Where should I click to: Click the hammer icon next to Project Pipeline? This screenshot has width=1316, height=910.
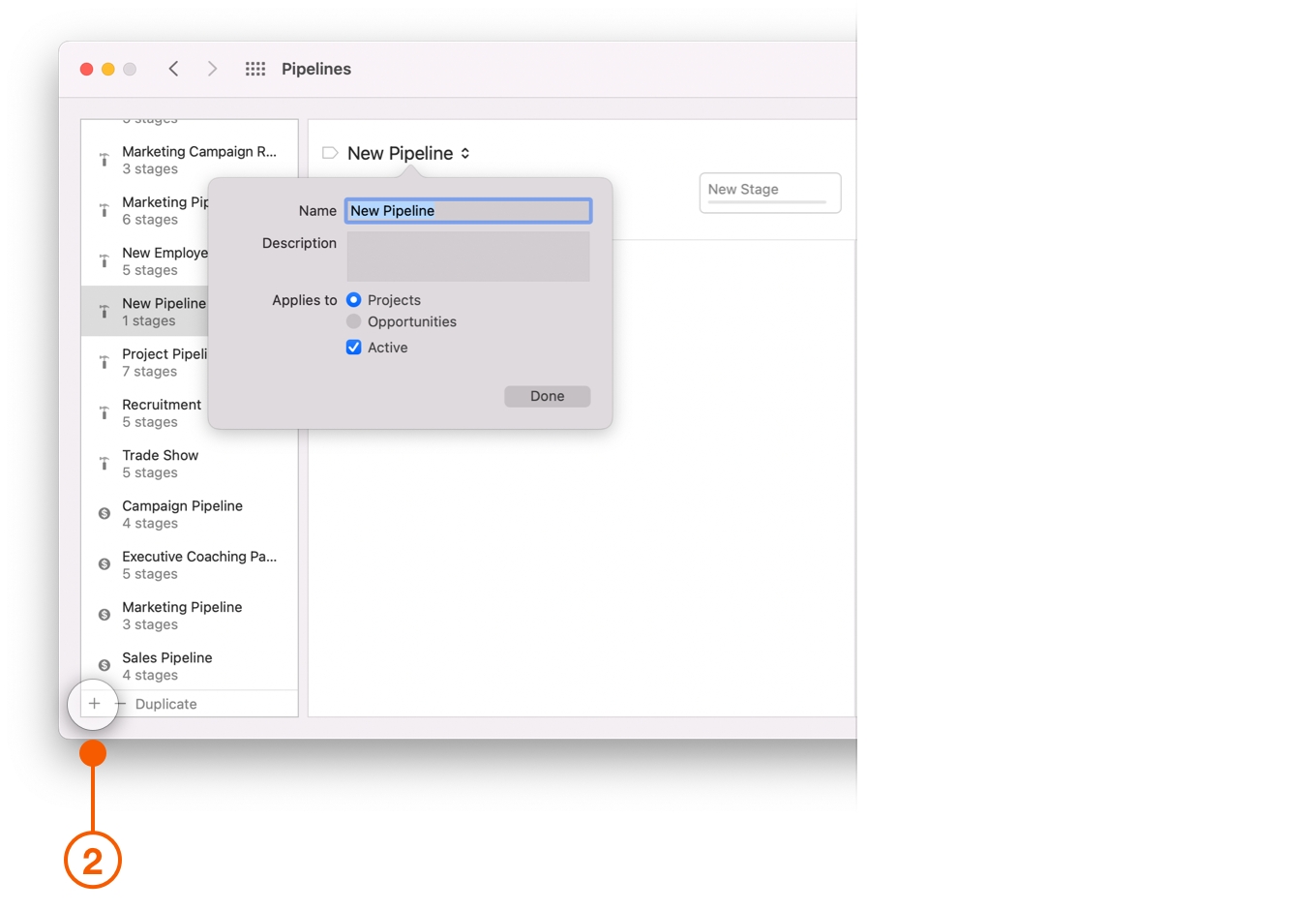pos(104,361)
